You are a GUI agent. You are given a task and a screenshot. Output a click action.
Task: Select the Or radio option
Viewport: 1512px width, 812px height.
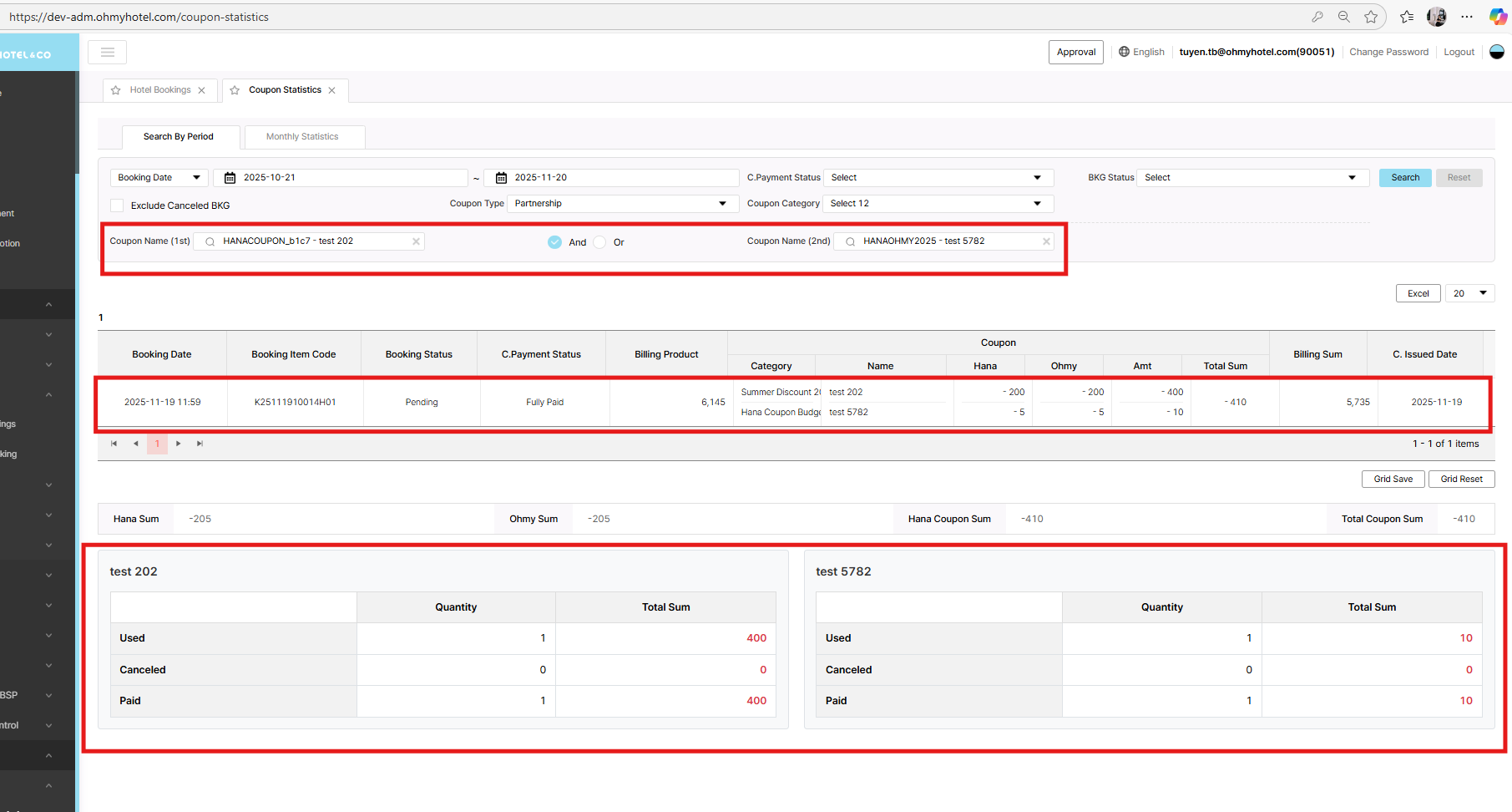tap(599, 242)
